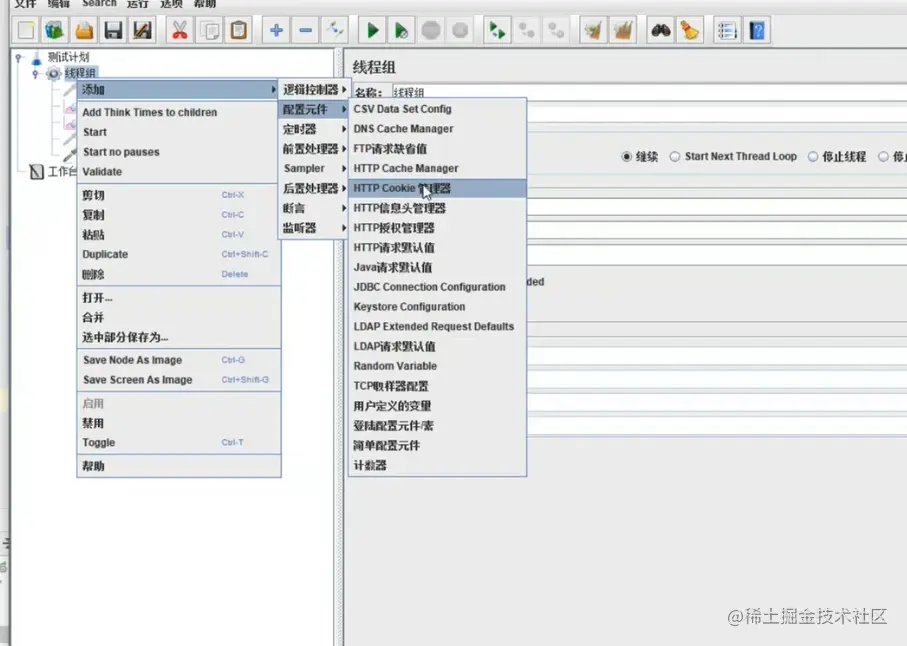Select 测试计划 node in tree

pyautogui.click(x=68, y=57)
